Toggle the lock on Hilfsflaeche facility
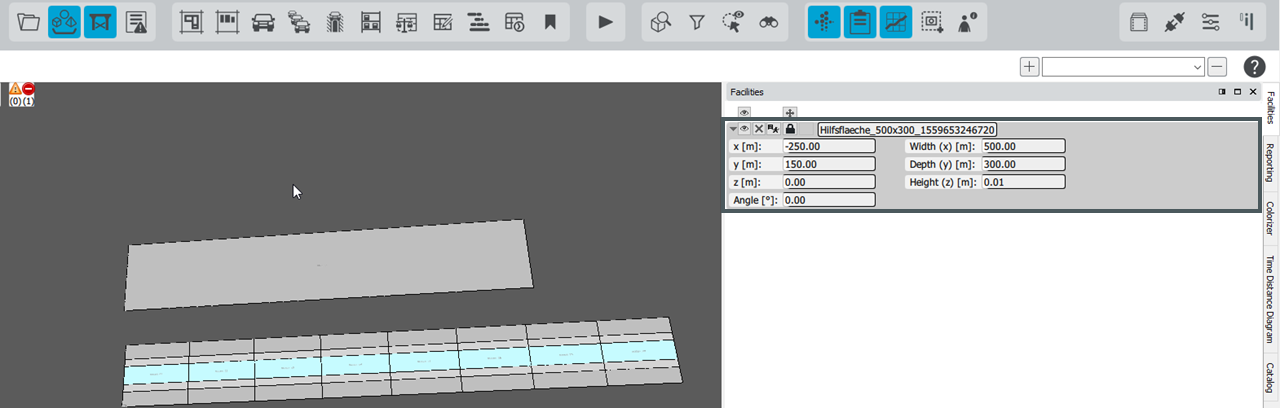The width and height of the screenshot is (1280, 408). click(790, 129)
